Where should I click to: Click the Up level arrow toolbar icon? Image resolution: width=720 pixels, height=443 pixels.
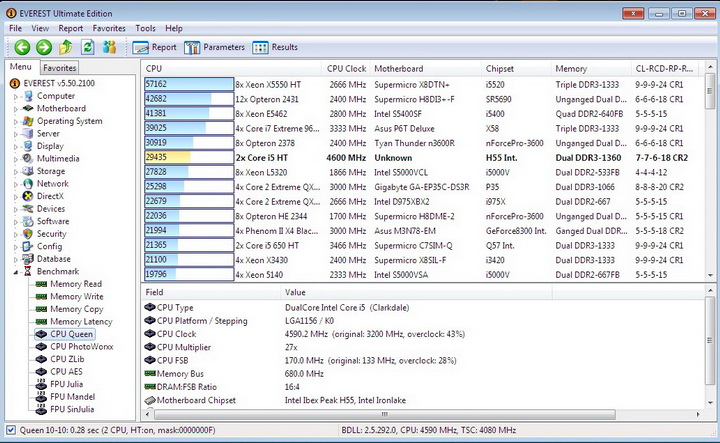(x=66, y=47)
